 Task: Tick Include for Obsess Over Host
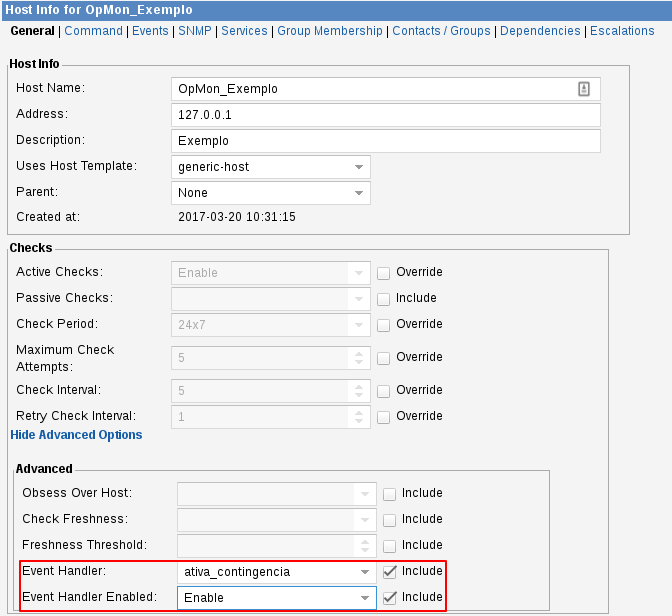point(389,494)
